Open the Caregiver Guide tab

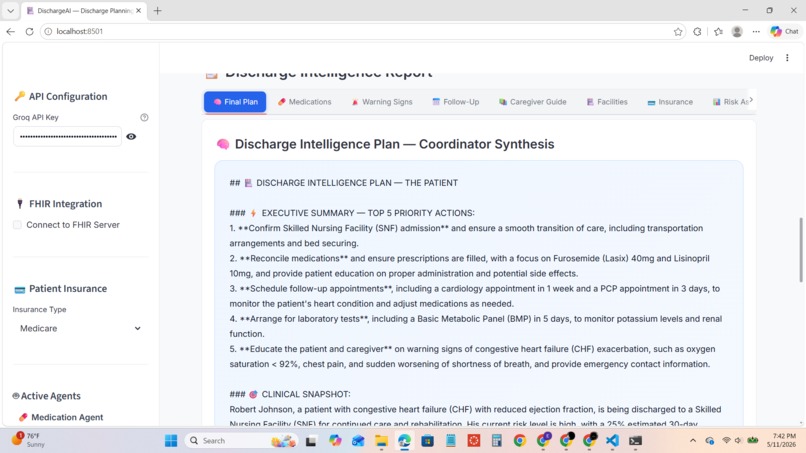coord(533,102)
